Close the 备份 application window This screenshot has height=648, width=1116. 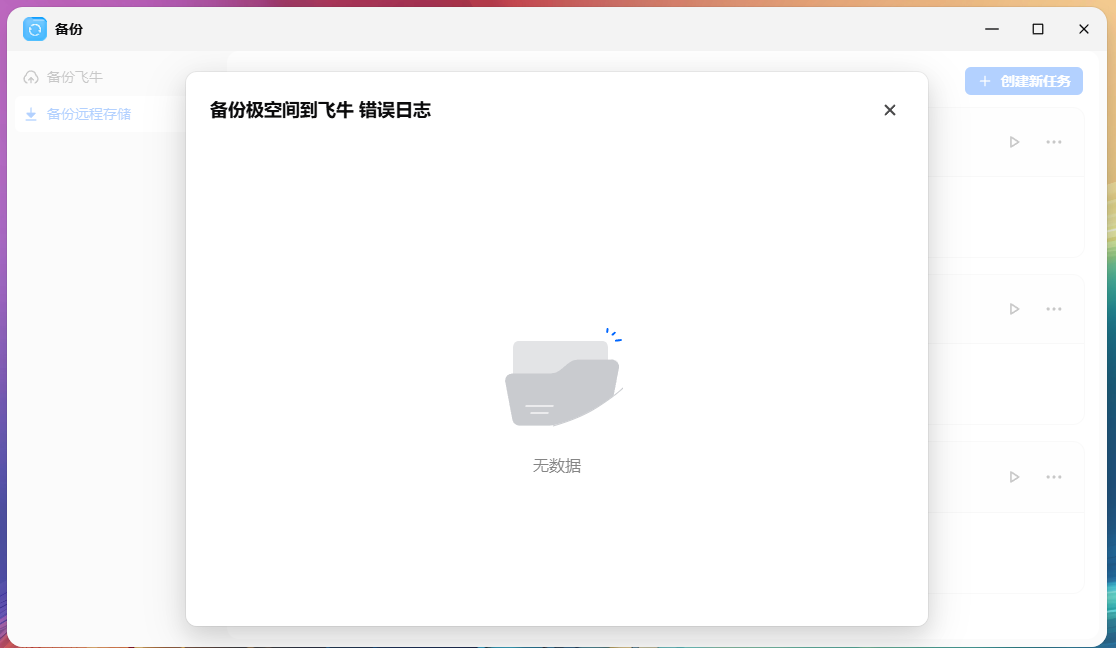(1083, 29)
